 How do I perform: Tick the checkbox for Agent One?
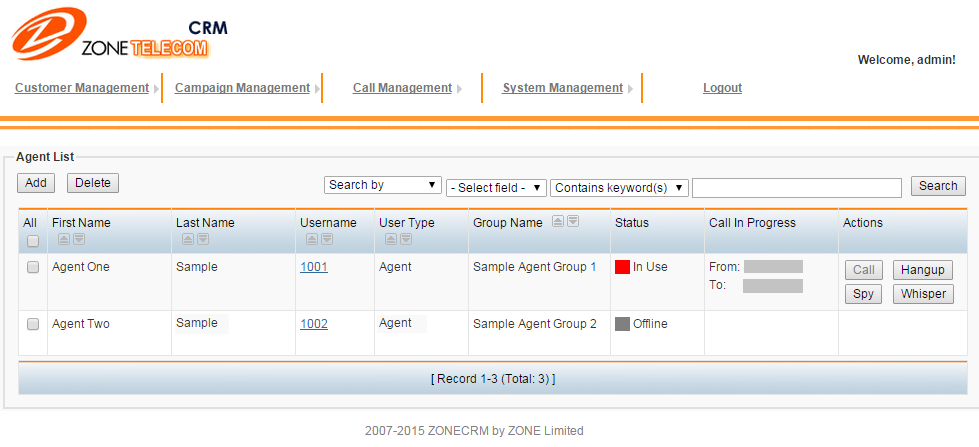point(33,268)
